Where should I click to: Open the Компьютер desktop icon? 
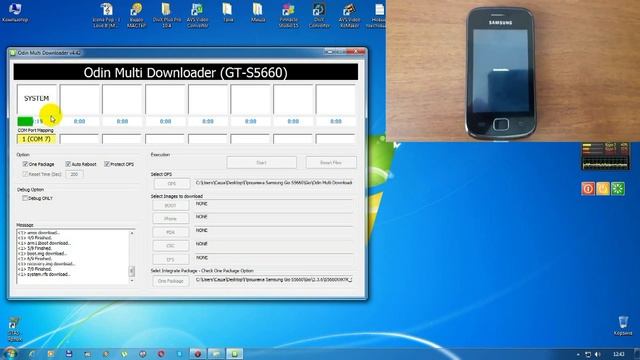click(15, 12)
